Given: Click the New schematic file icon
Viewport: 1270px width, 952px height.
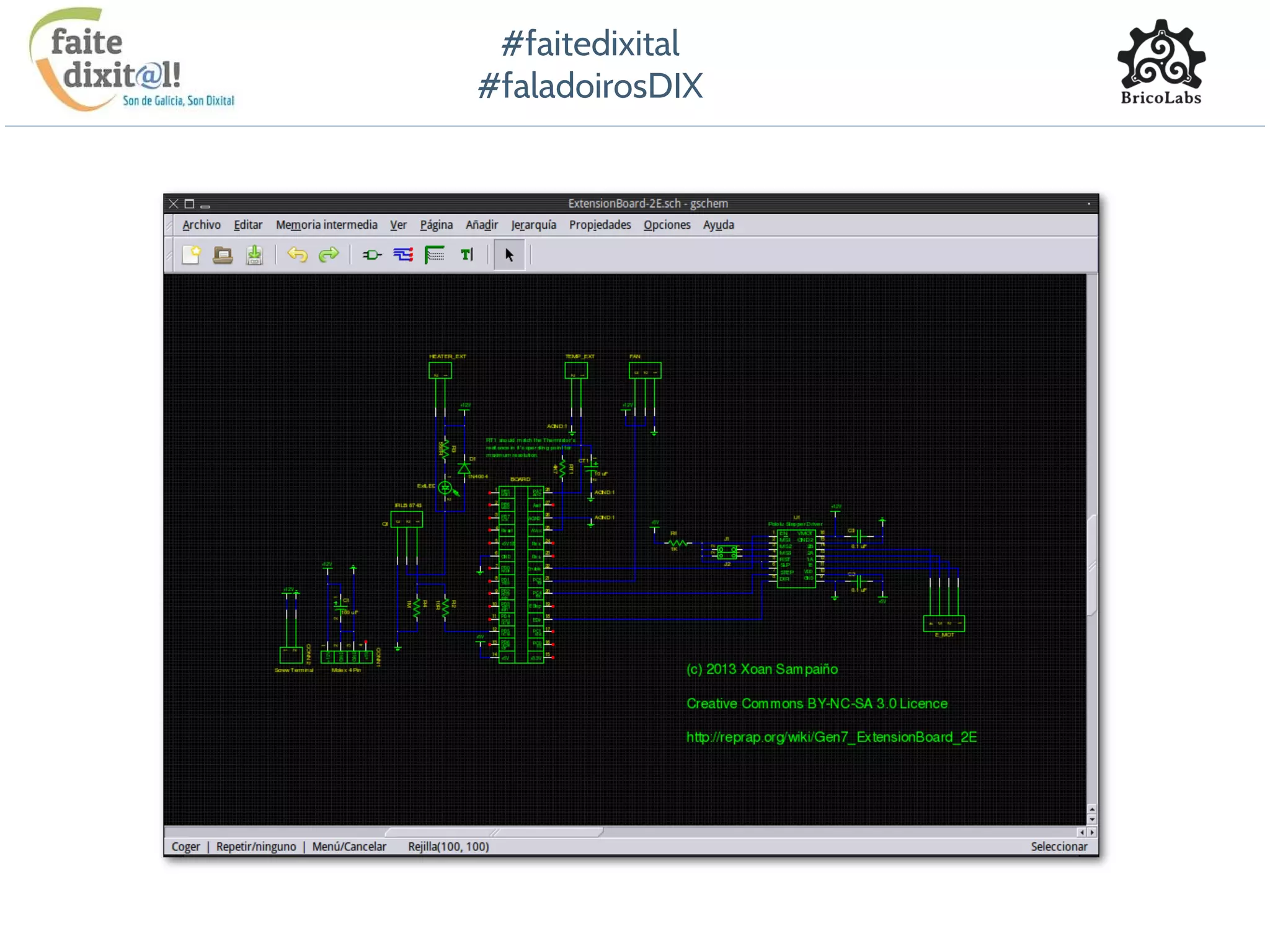Looking at the screenshot, I should click(191, 255).
